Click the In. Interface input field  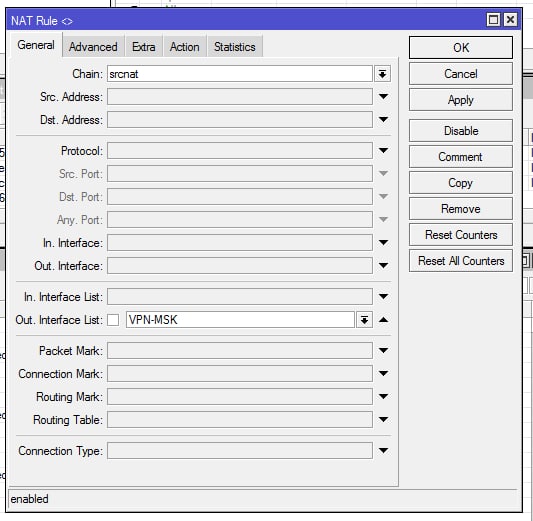tap(240, 243)
